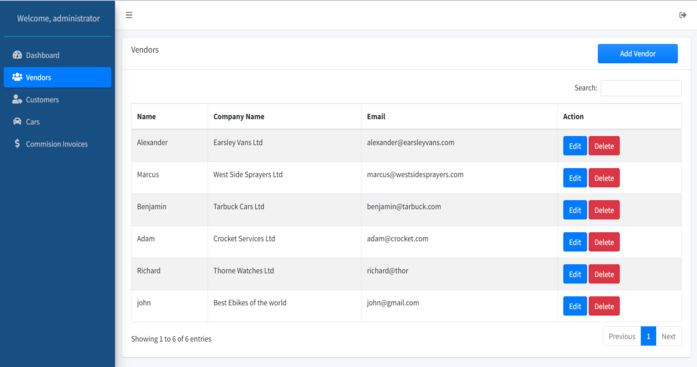The image size is (697, 367).
Task: Focus the Search input field
Action: pyautogui.click(x=641, y=88)
